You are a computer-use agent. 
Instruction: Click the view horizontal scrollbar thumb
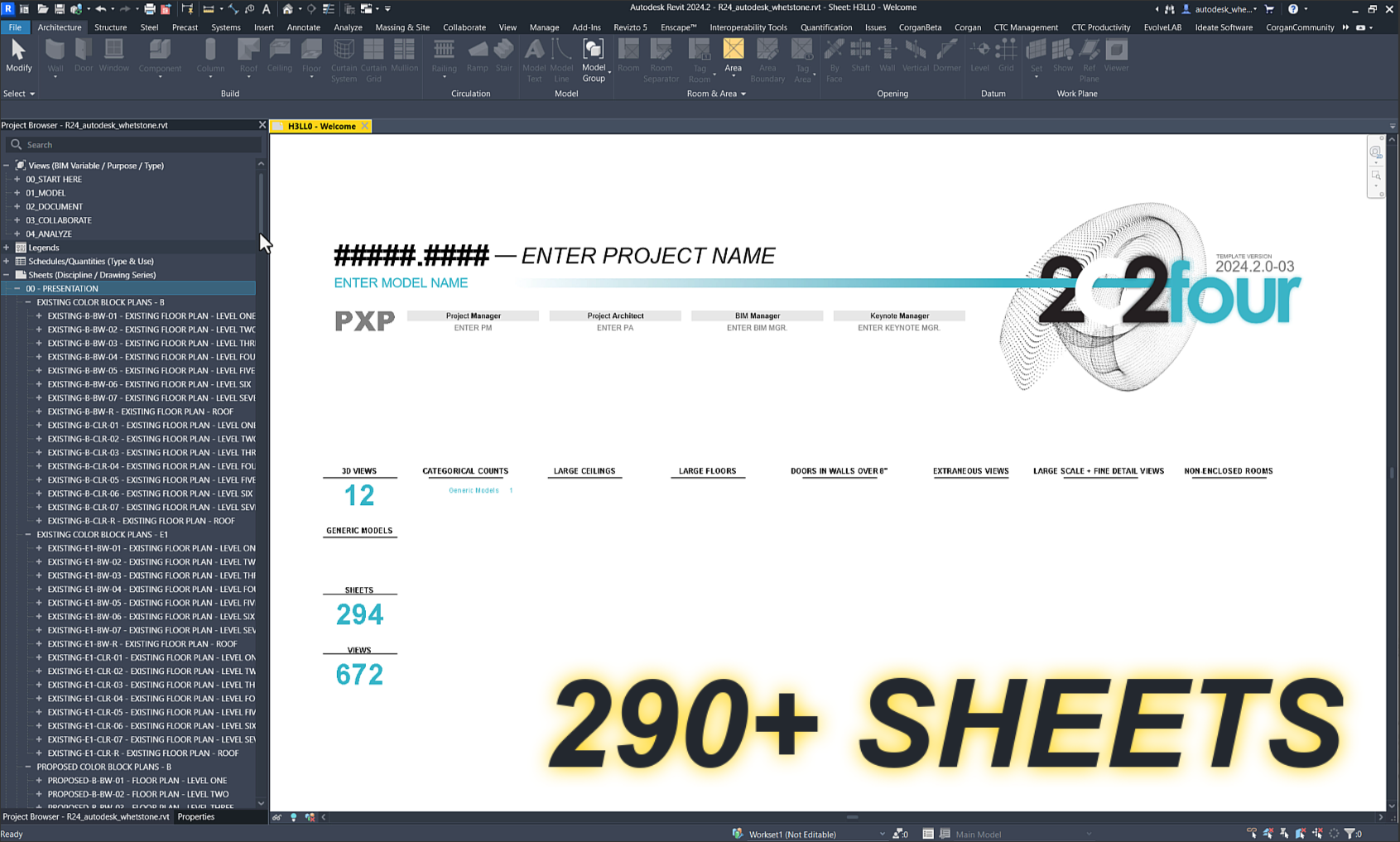(852, 817)
